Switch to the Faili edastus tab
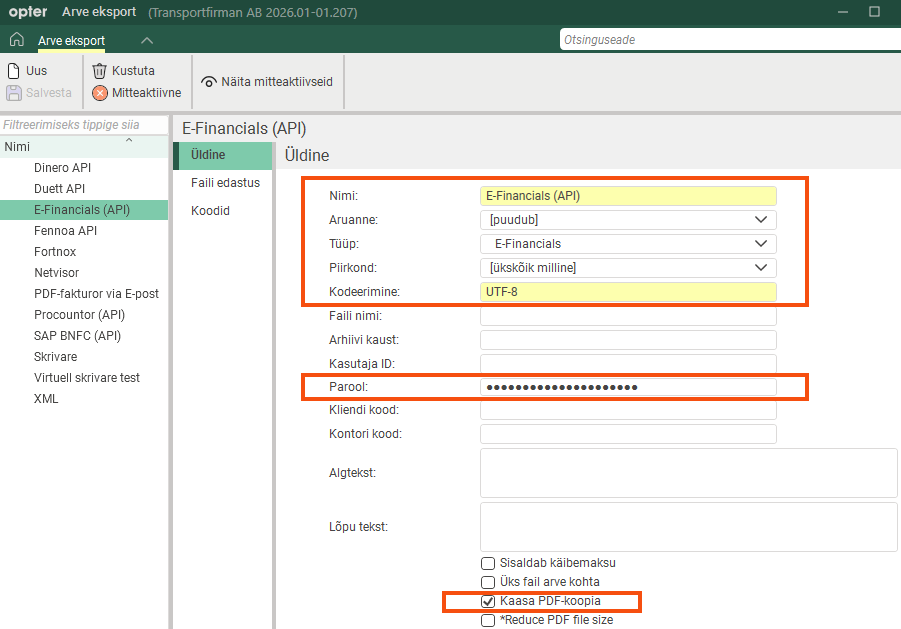The width and height of the screenshot is (901, 629). tap(225, 183)
